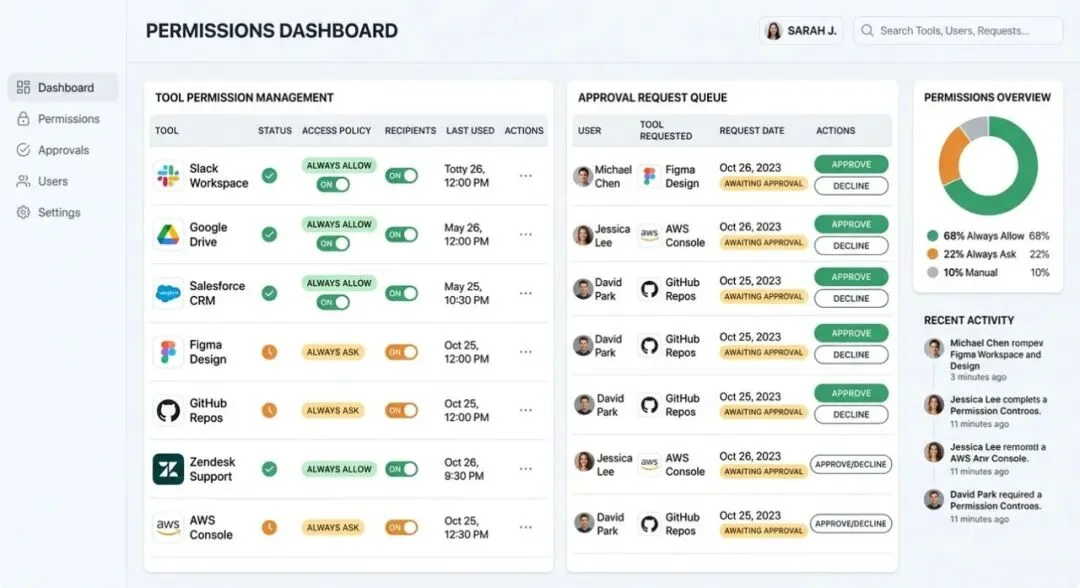Open the three-dot actions menu for AWS Console
Viewport: 1080px width, 588px height.
click(x=525, y=527)
